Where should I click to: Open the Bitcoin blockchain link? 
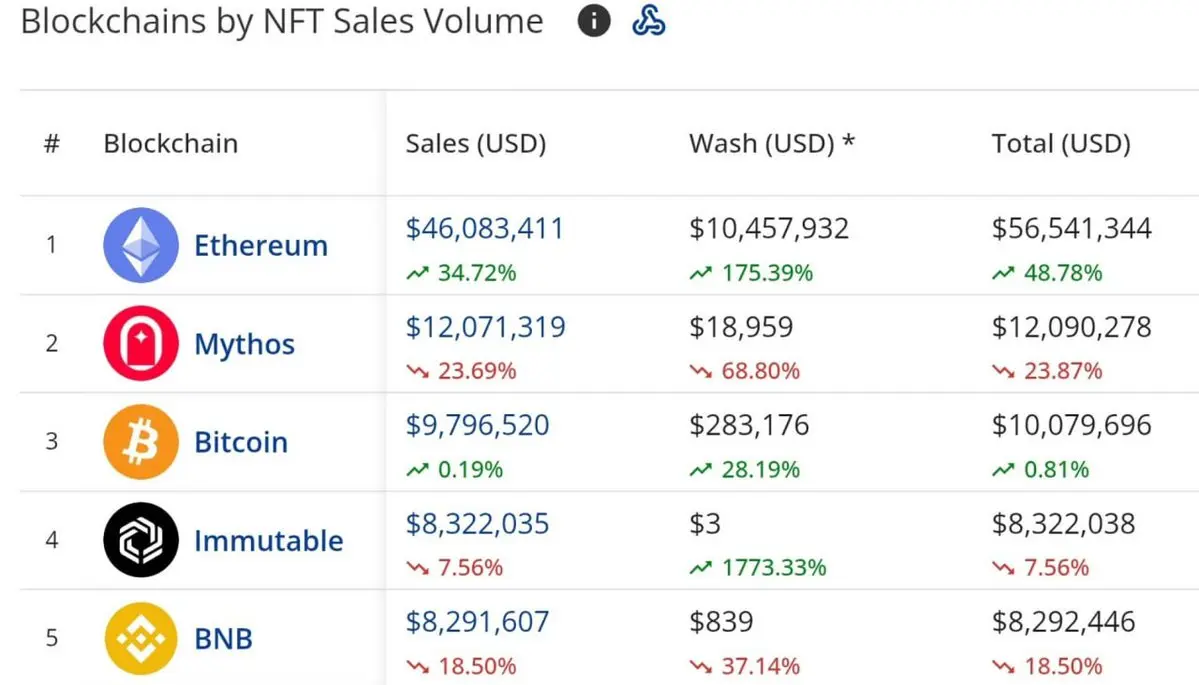point(241,442)
